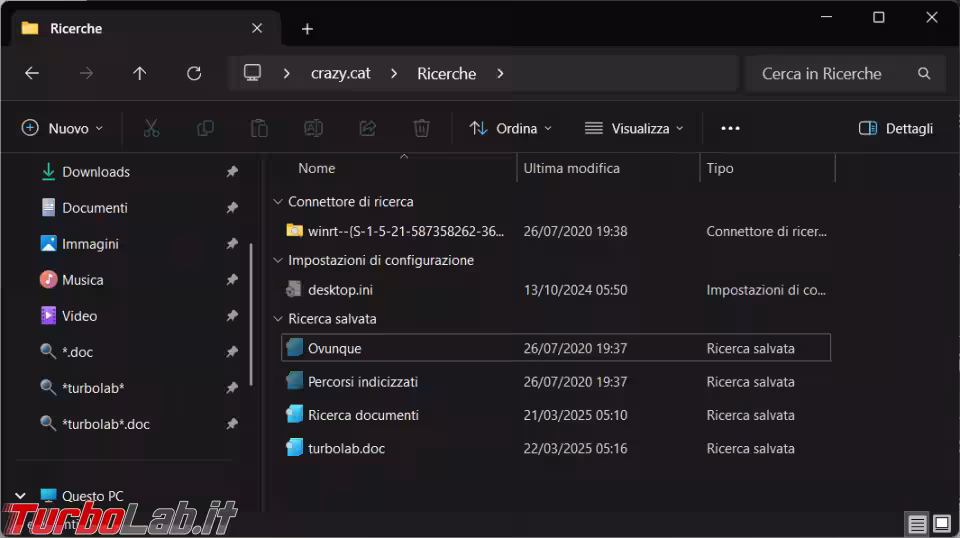Add a new tab with plus button
Screen dimensions: 960x538
pyautogui.click(x=307, y=29)
